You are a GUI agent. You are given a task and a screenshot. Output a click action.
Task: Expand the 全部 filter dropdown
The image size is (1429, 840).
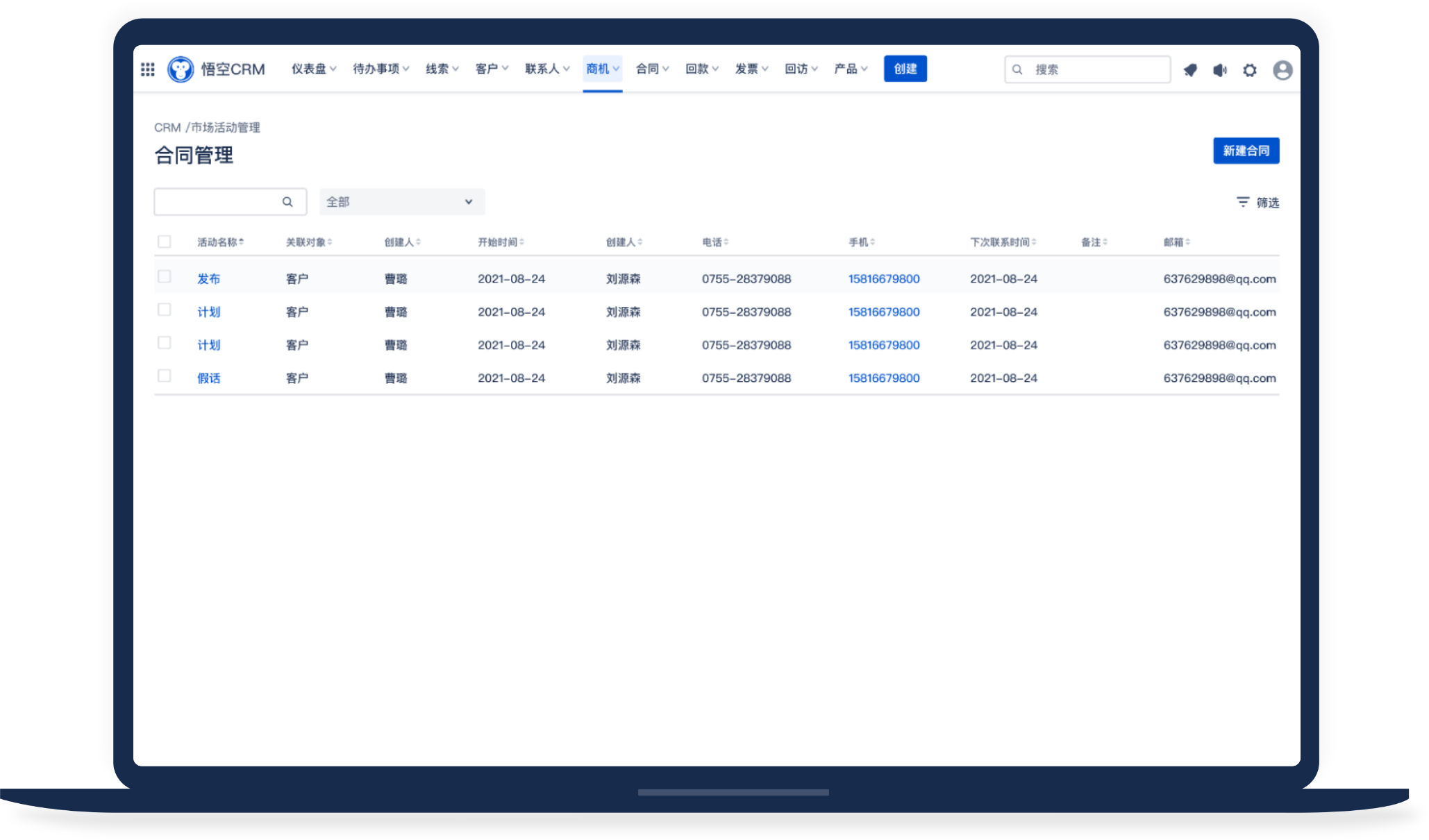tap(401, 202)
